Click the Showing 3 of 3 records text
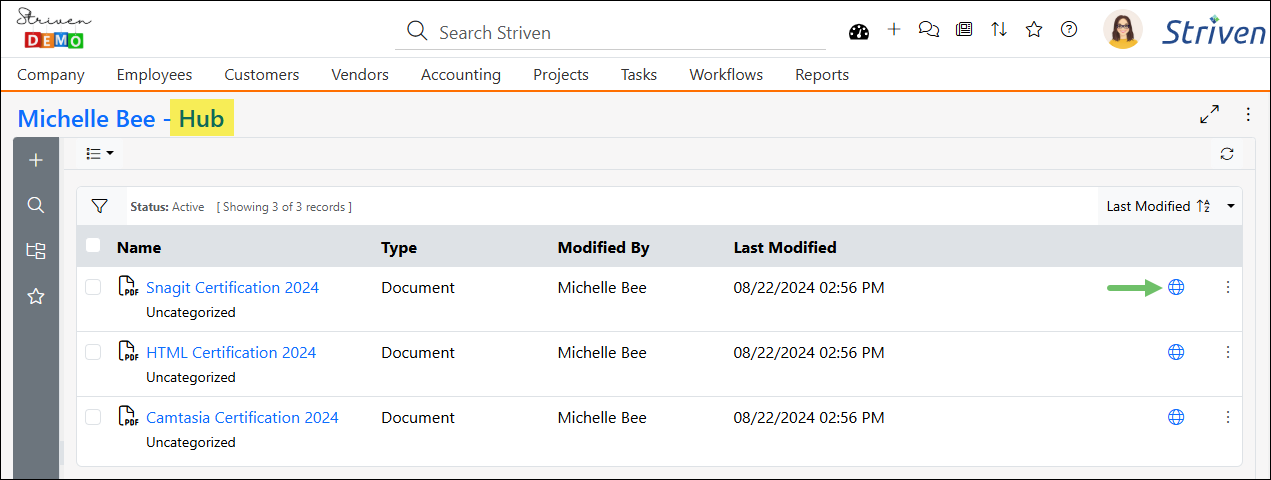The width and height of the screenshot is (1271, 480). (284, 207)
